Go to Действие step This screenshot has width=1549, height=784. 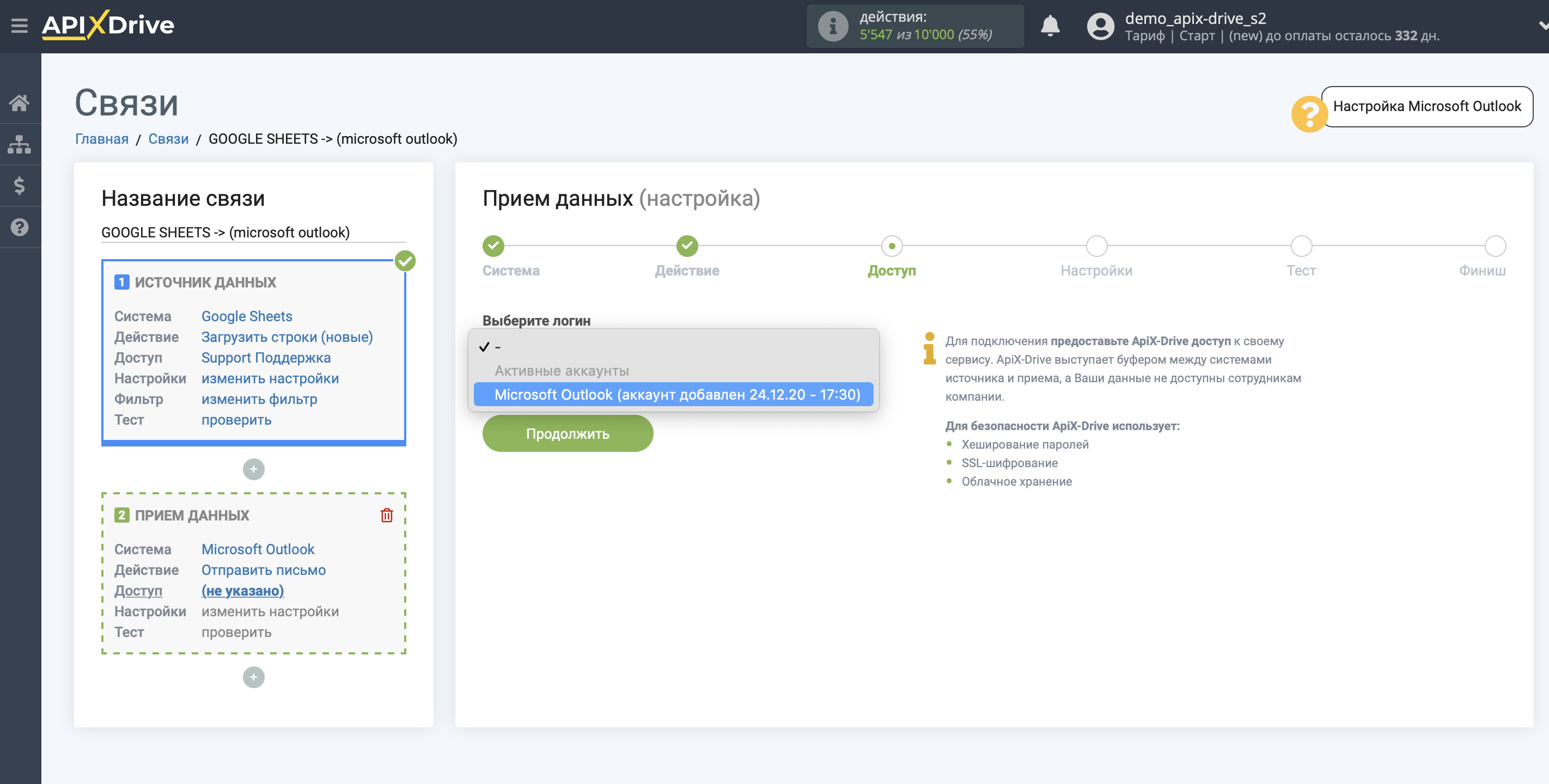tap(687, 246)
